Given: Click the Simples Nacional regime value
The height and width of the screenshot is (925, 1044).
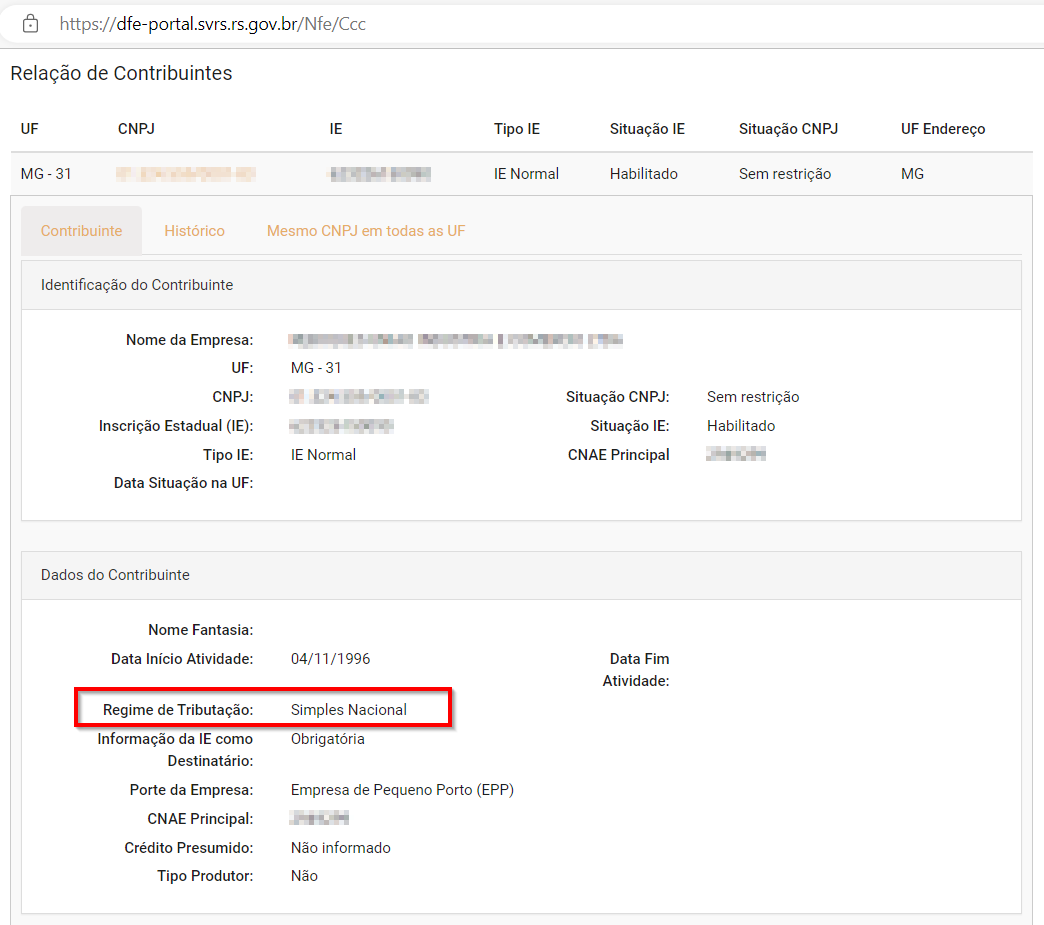Looking at the screenshot, I should click(x=349, y=710).
